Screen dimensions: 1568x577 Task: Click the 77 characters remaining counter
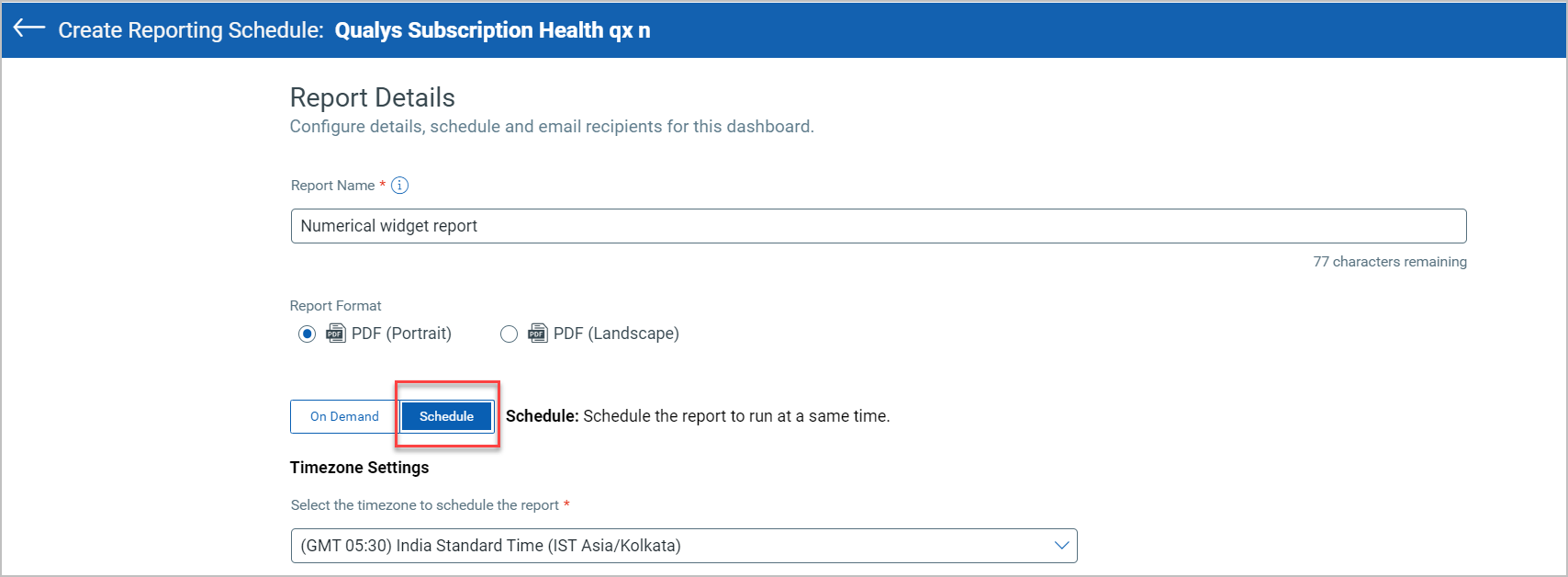point(1390,262)
